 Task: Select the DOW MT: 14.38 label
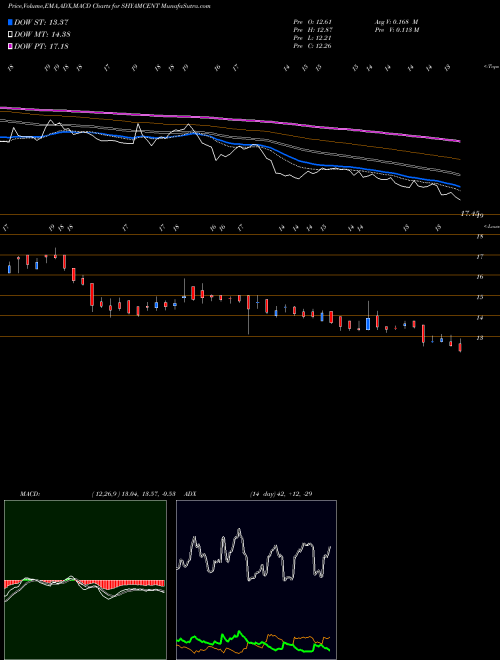tap(41, 34)
